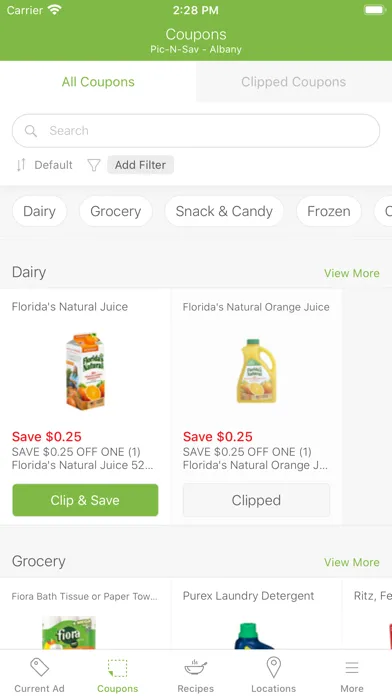Switch to the All Coupons tab
The height and width of the screenshot is (696, 392).
point(98,82)
